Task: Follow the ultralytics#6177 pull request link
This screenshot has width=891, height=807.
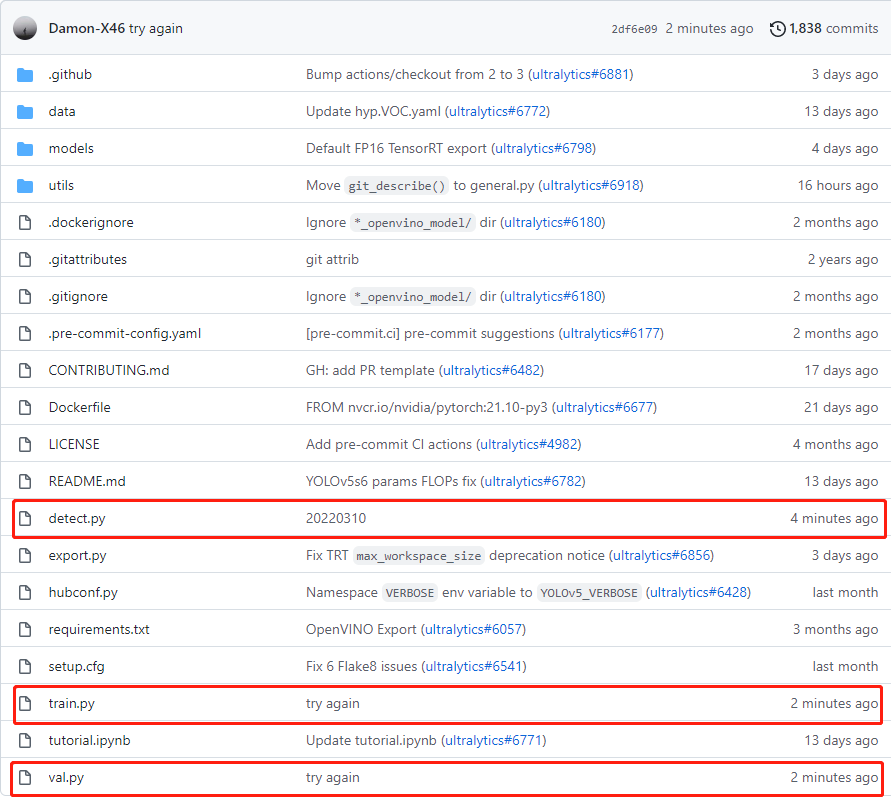Action: [x=611, y=333]
